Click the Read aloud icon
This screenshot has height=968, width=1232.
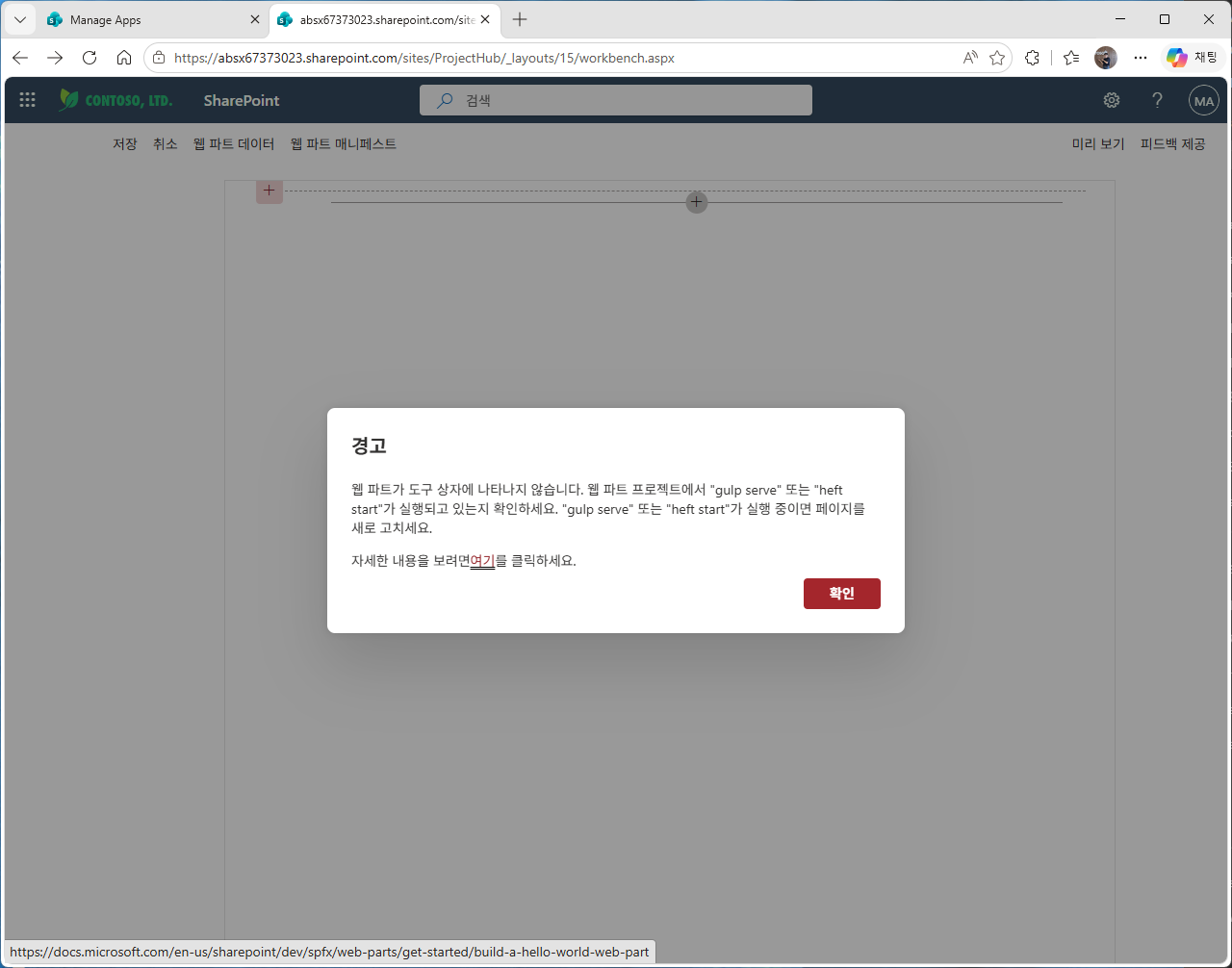pyautogui.click(x=970, y=58)
